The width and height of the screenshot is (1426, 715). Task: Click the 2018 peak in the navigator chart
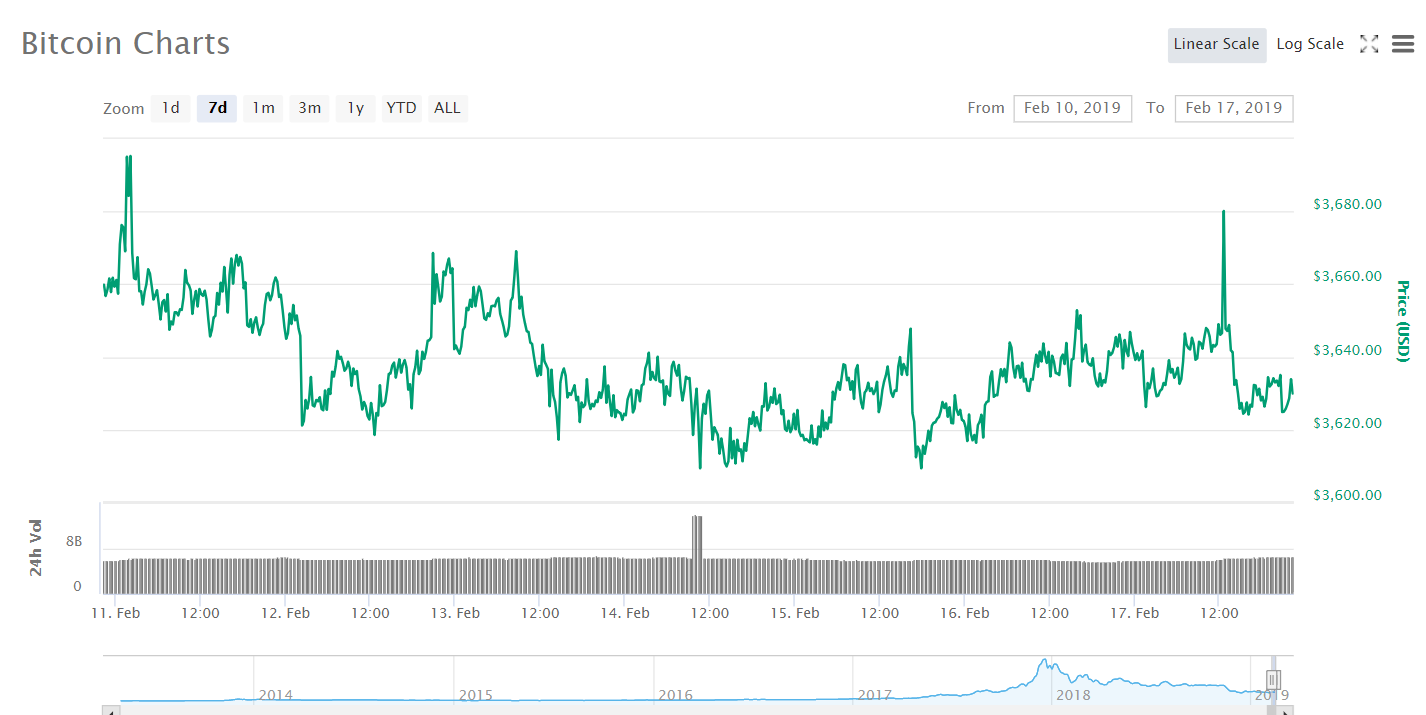tap(1044, 662)
